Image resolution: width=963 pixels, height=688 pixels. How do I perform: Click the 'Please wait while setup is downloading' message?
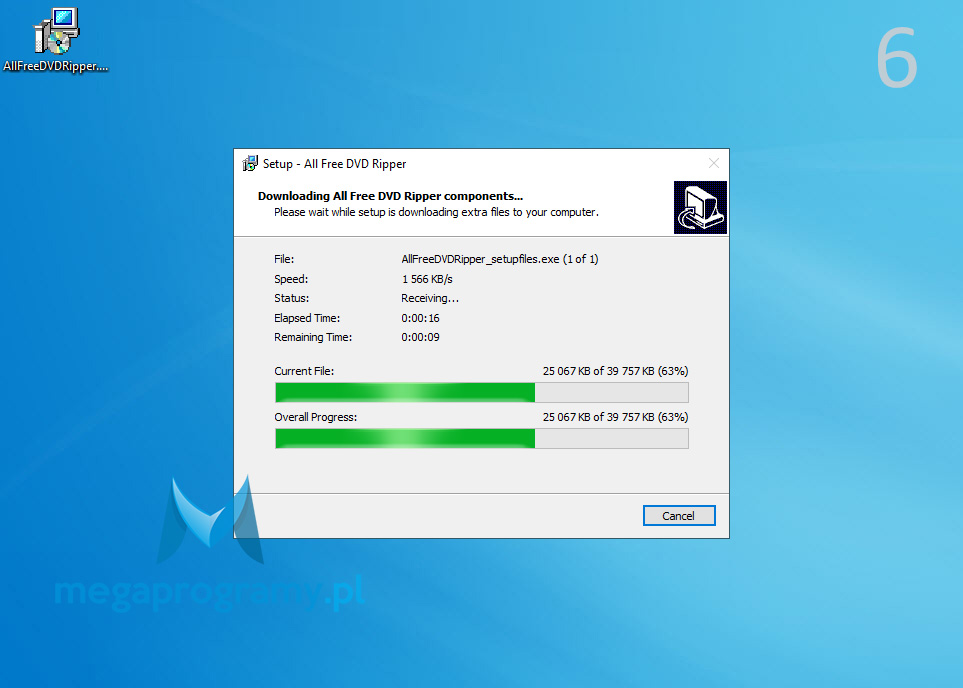pos(436,212)
